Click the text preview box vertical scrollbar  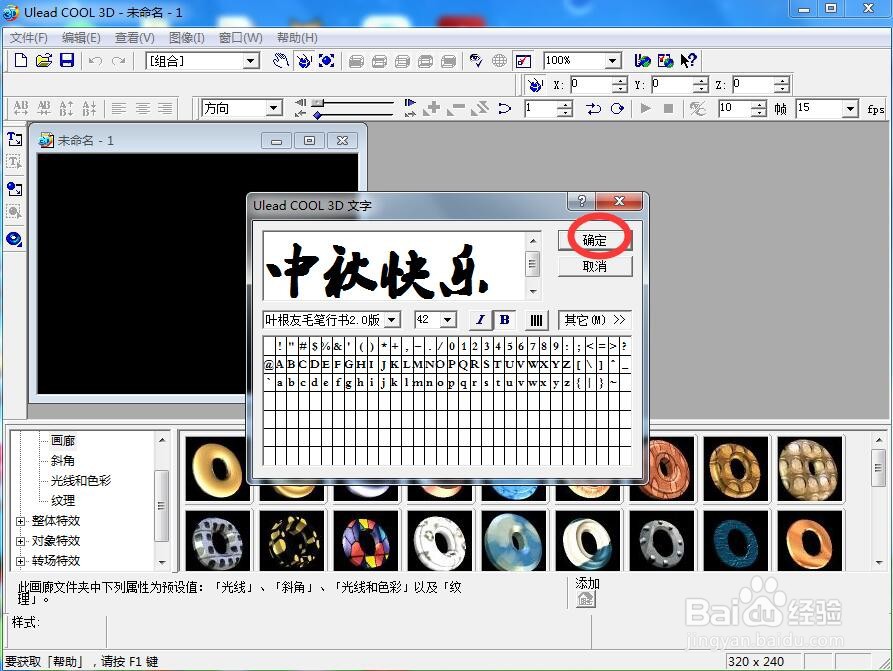tap(533, 265)
